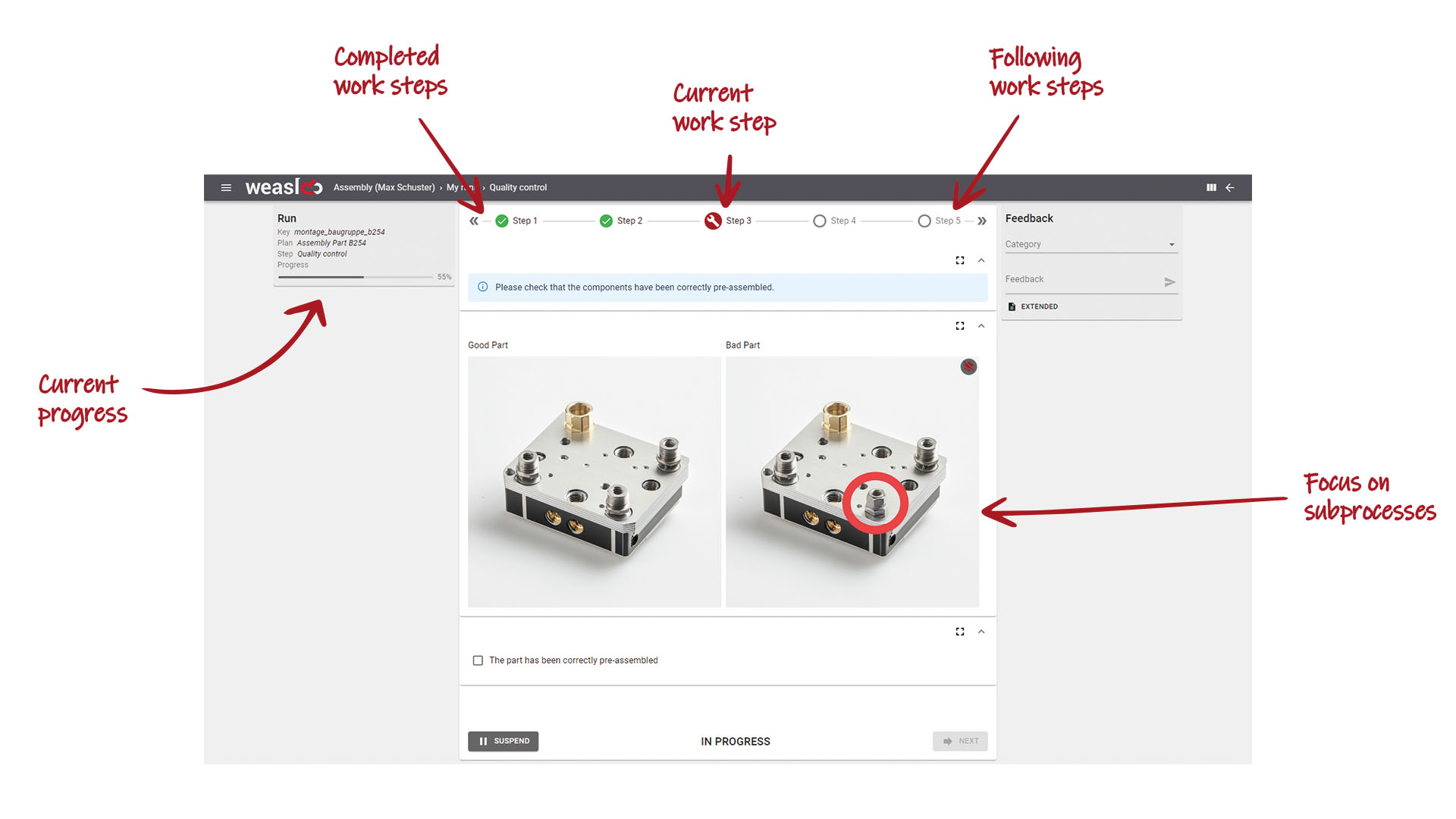This screenshot has width=1456, height=819.
Task: Select the Step 5 progress circle
Action: (924, 221)
